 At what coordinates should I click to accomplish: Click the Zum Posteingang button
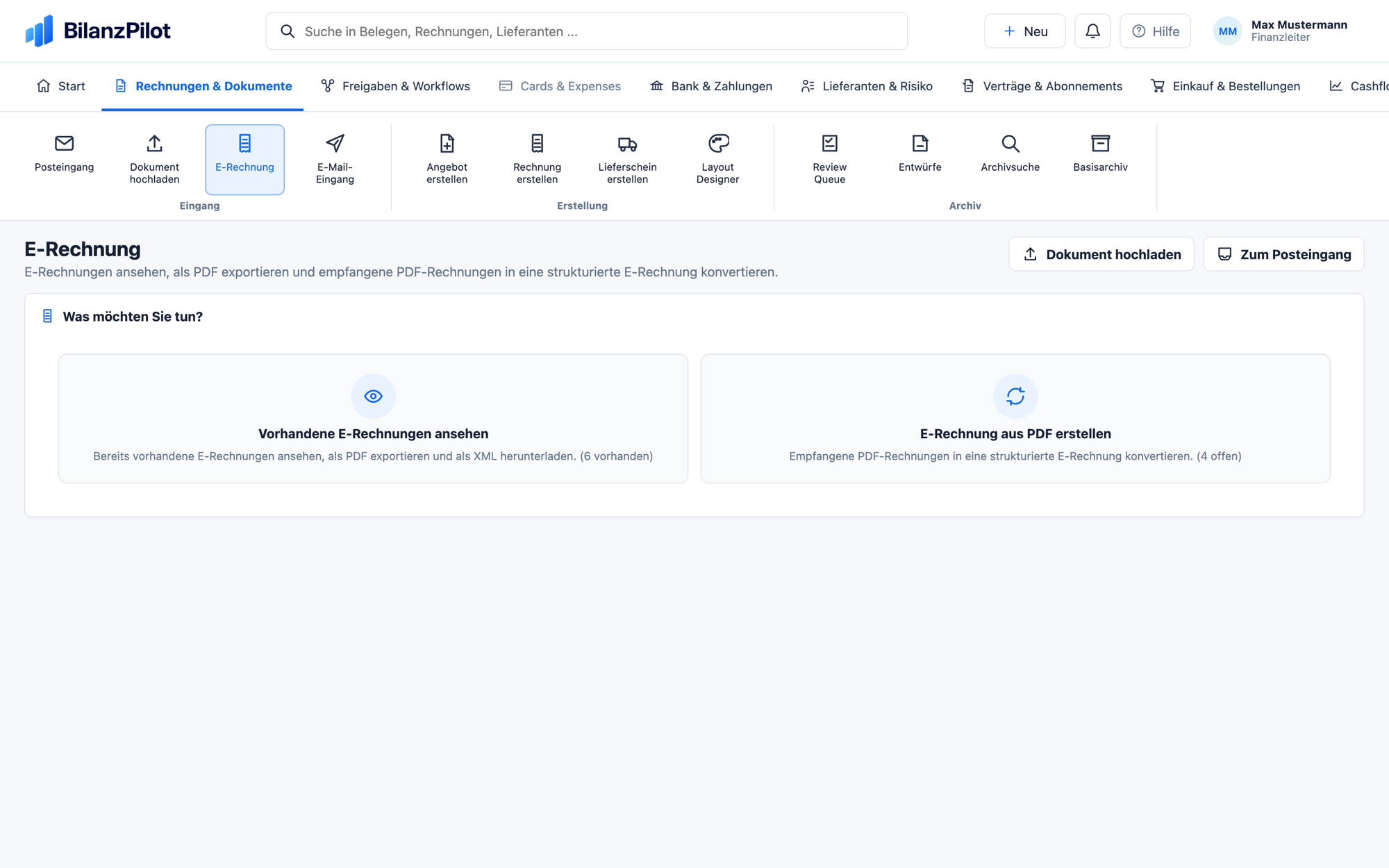click(1283, 254)
